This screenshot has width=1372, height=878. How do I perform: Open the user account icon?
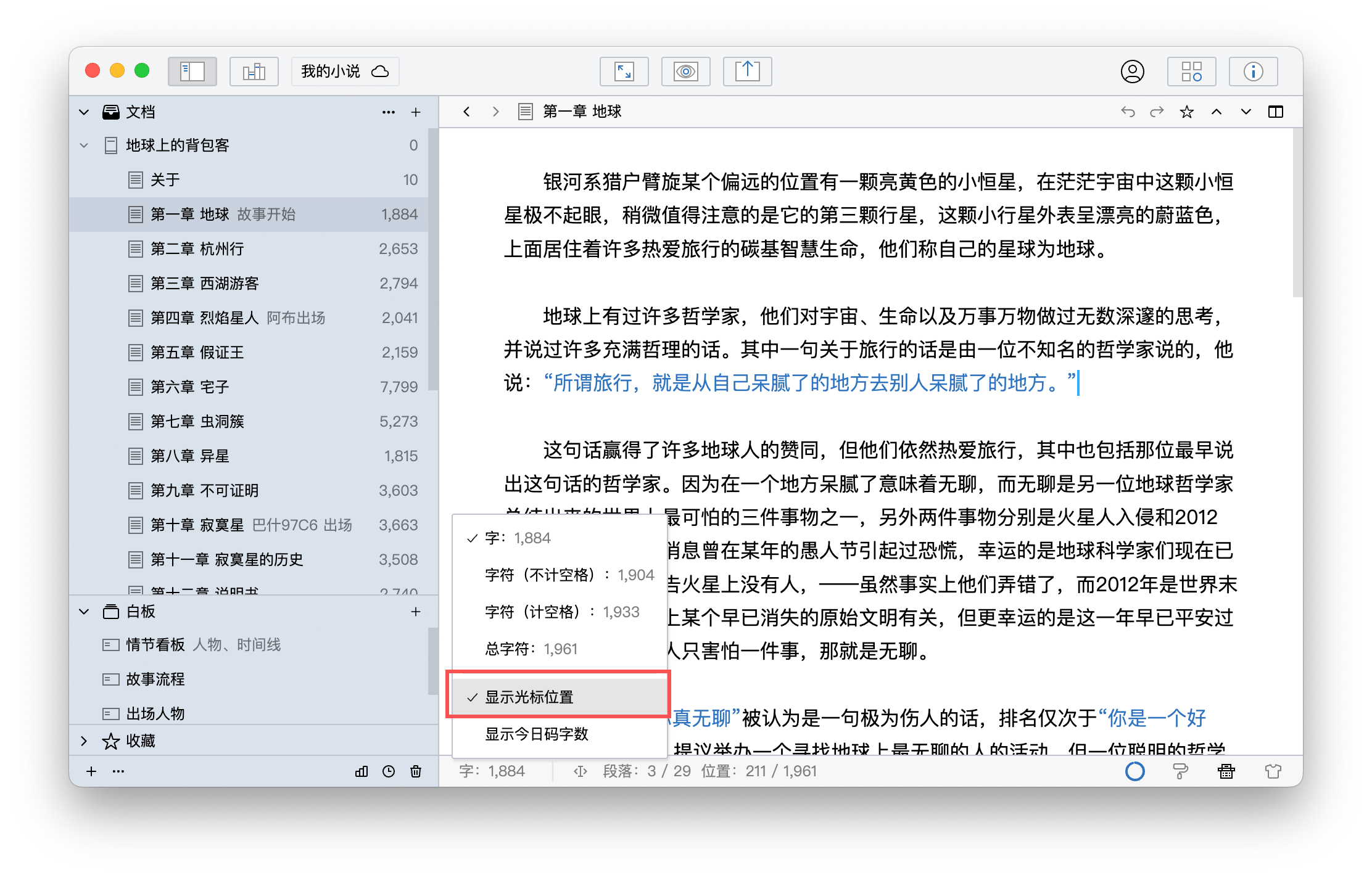click(1132, 72)
